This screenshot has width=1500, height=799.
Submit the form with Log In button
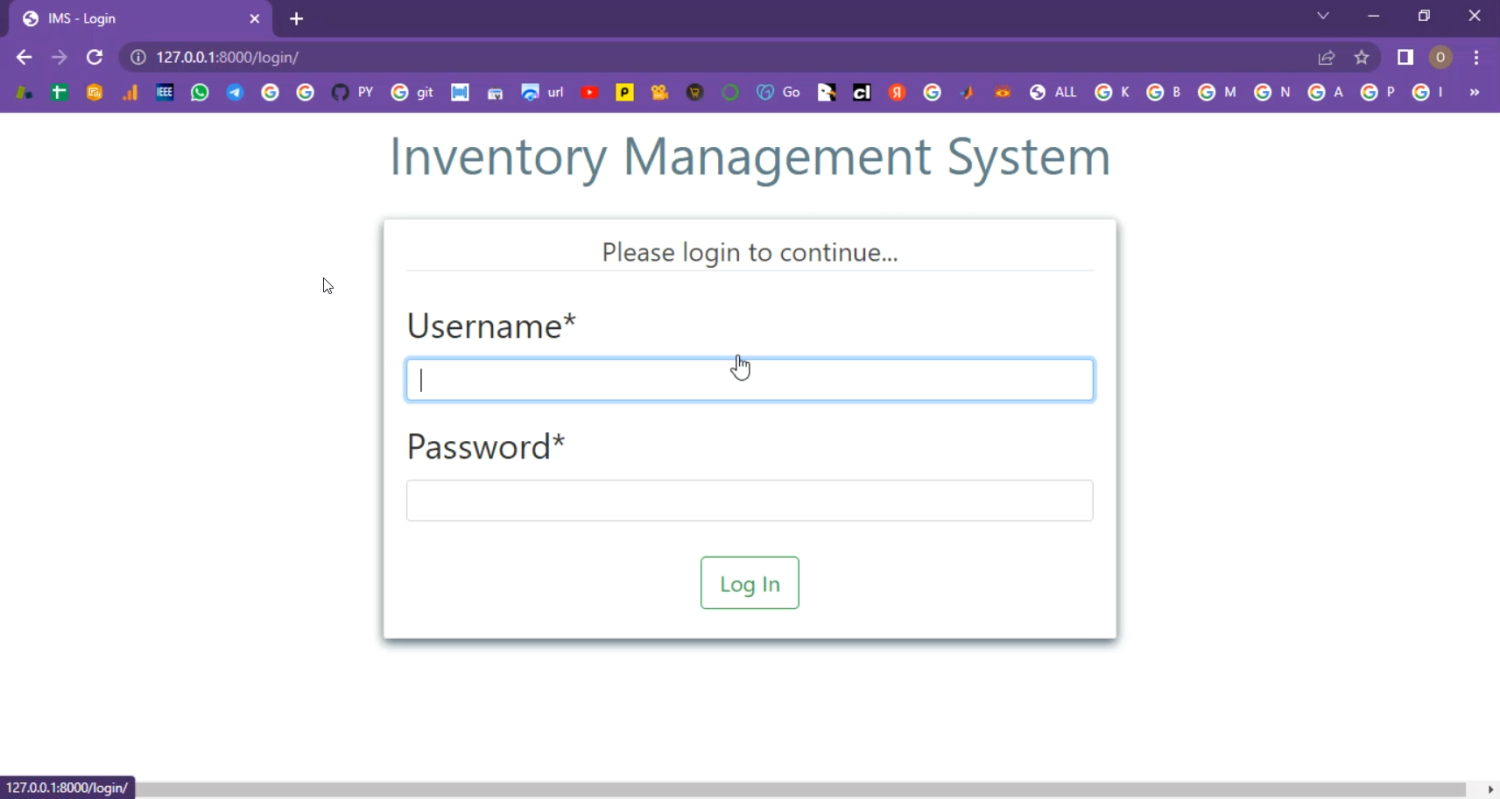click(749, 583)
